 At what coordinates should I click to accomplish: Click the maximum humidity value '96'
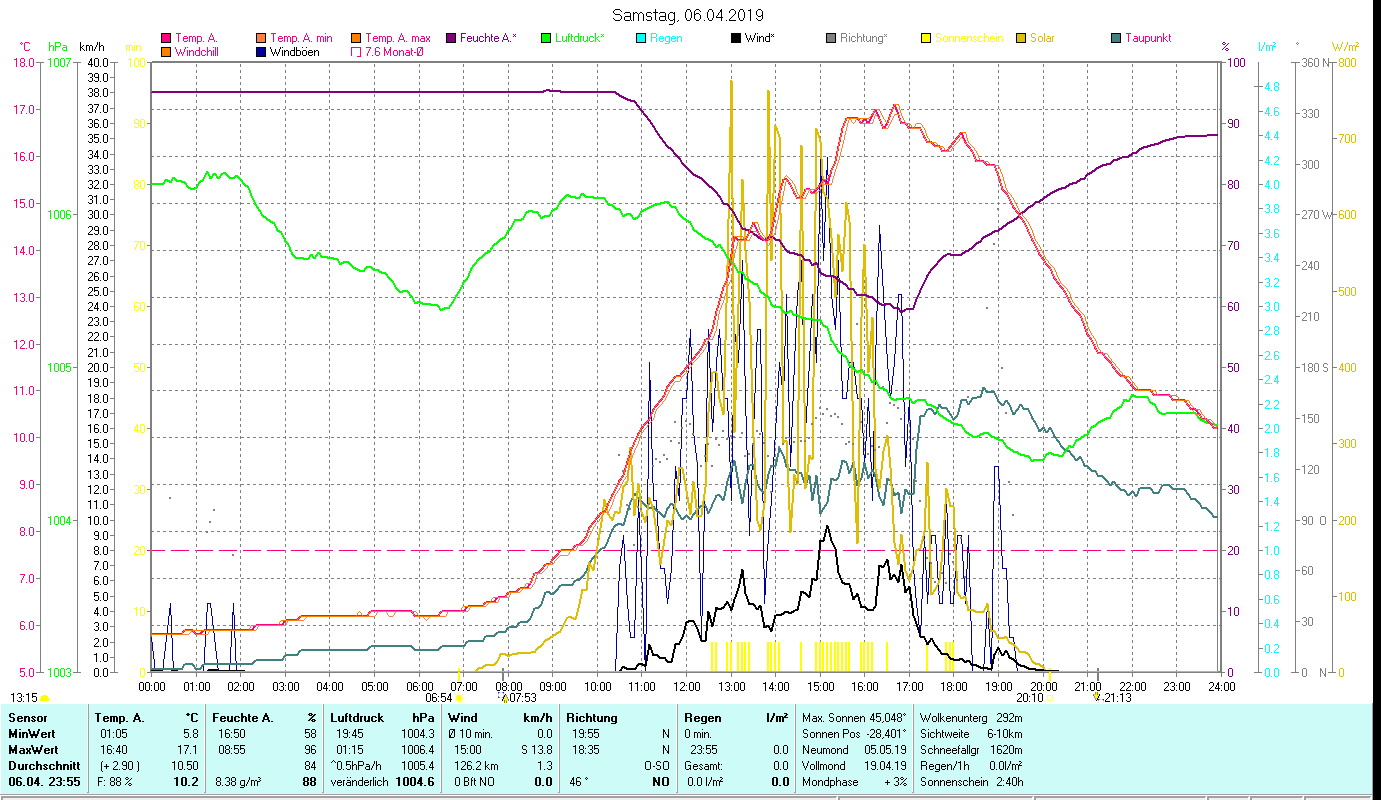click(x=310, y=750)
